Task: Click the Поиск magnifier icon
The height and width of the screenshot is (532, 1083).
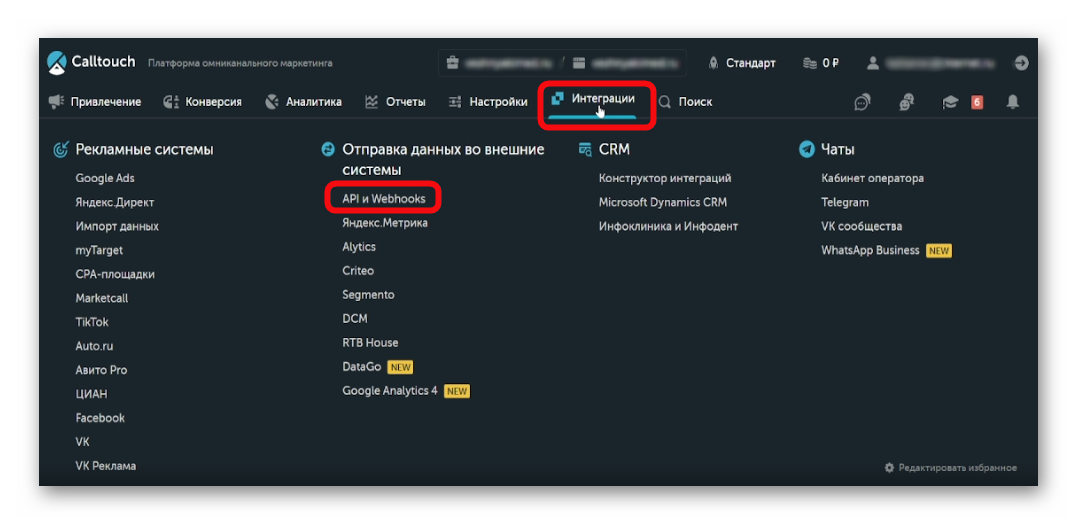Action: (664, 102)
